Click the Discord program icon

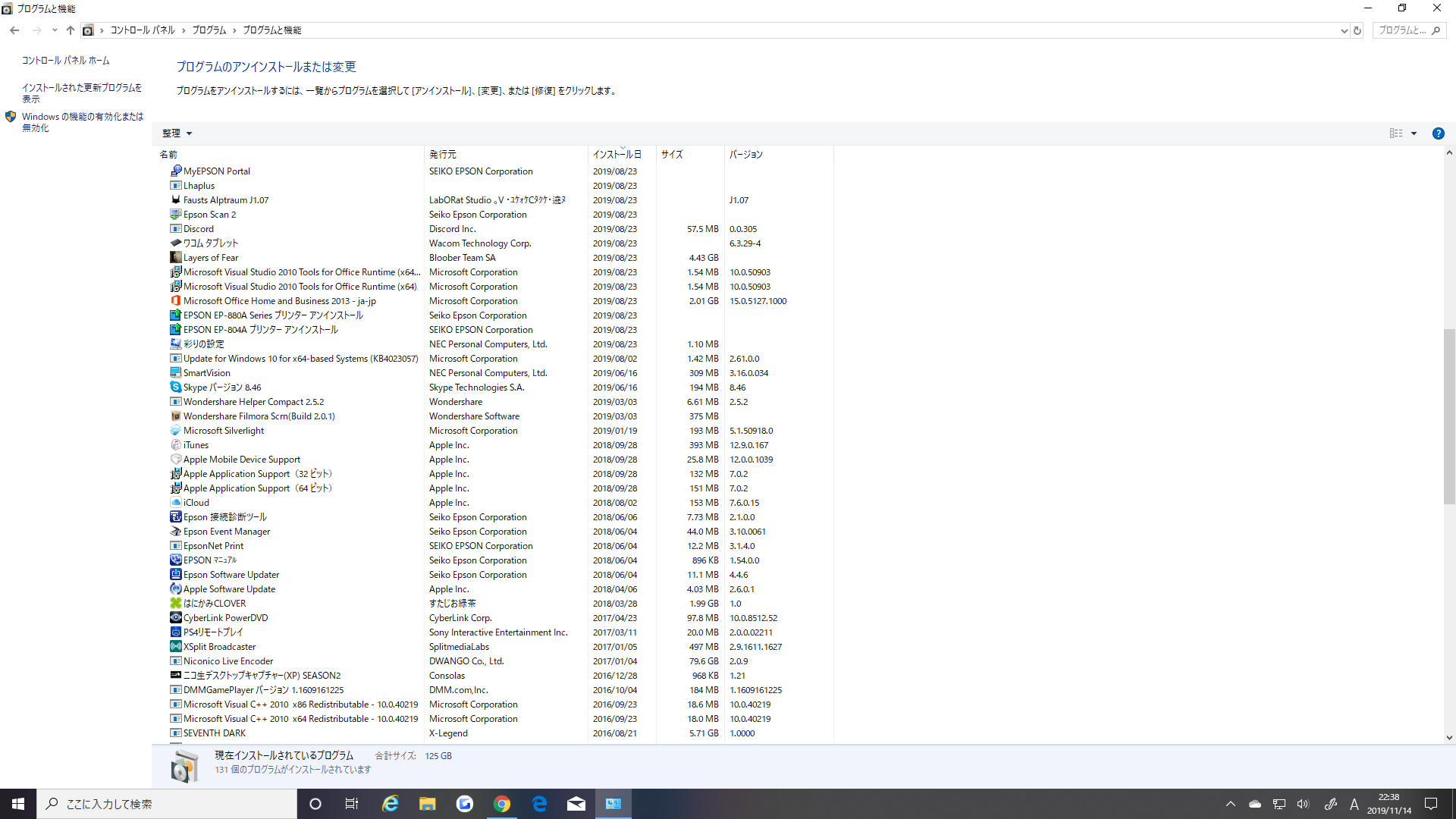click(175, 229)
